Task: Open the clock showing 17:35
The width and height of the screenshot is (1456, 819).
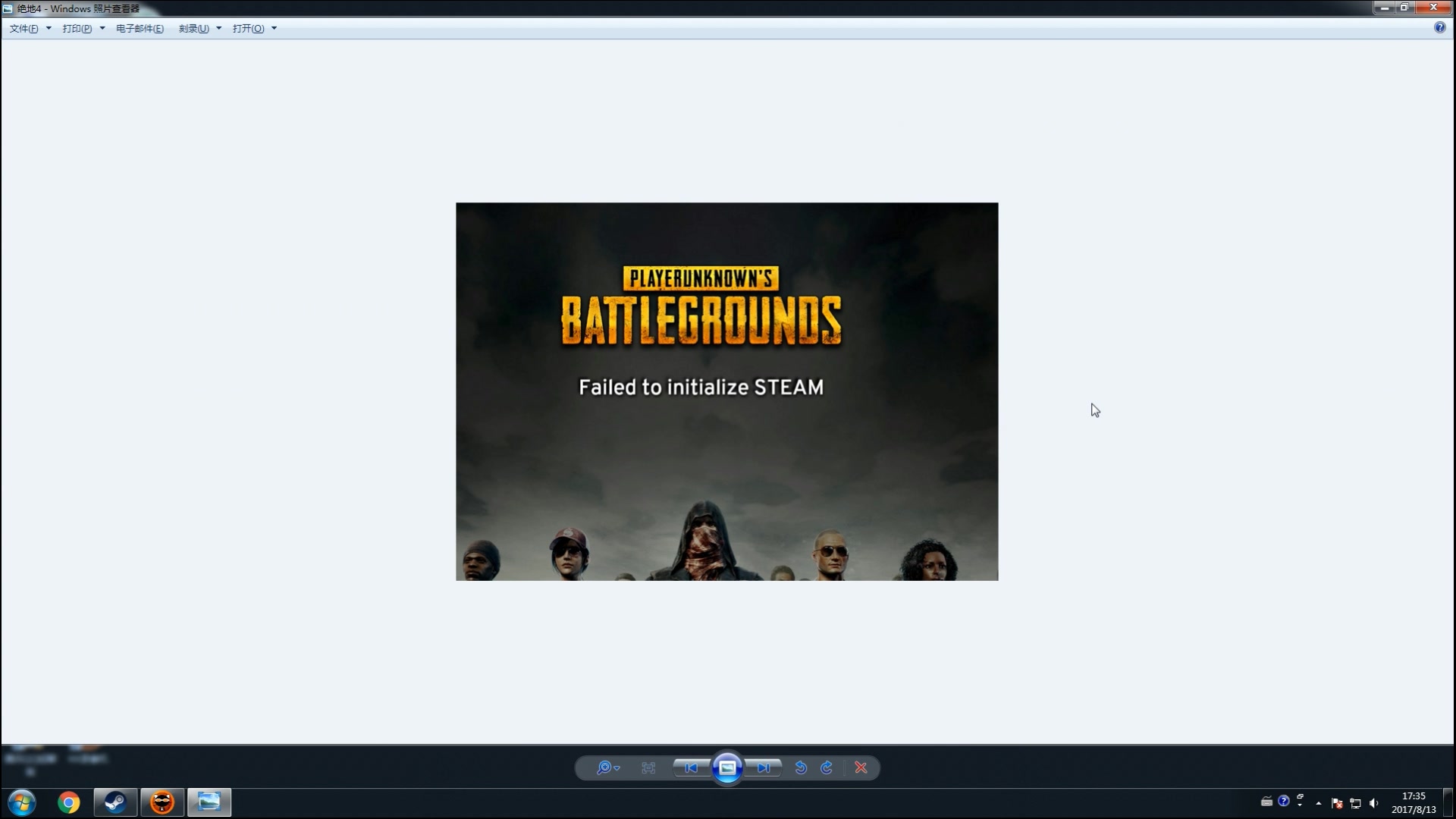Action: coord(1414,803)
